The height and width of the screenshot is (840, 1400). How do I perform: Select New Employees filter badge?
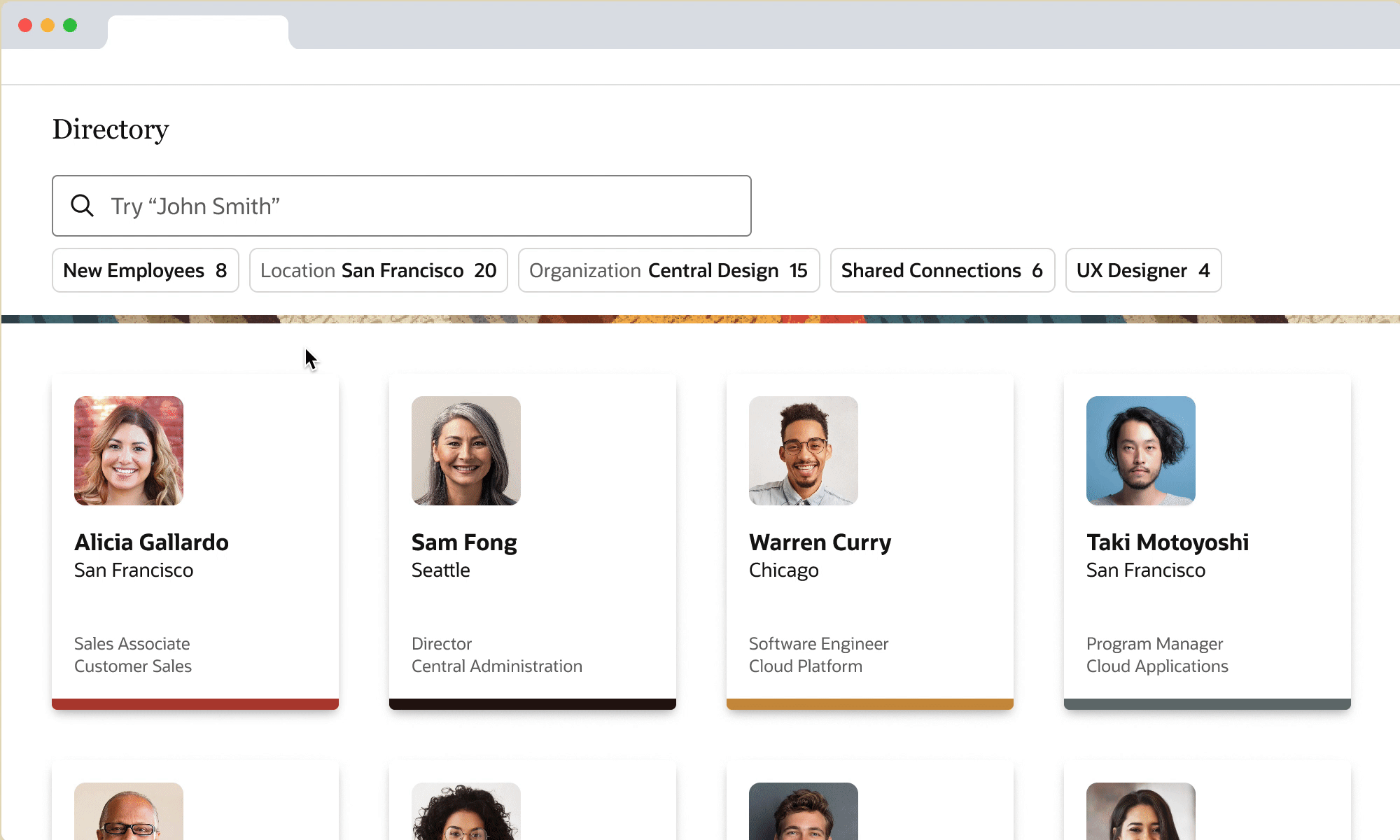(145, 270)
